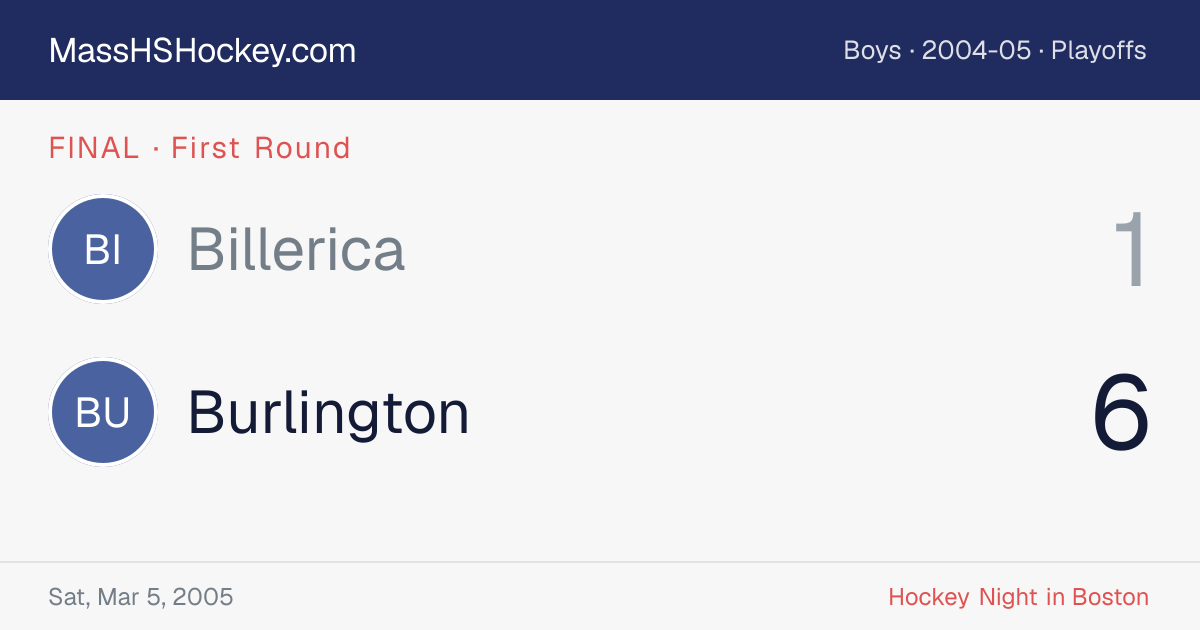Select the Boys category label
Image resolution: width=1200 pixels, height=630 pixels.
pyautogui.click(x=872, y=50)
